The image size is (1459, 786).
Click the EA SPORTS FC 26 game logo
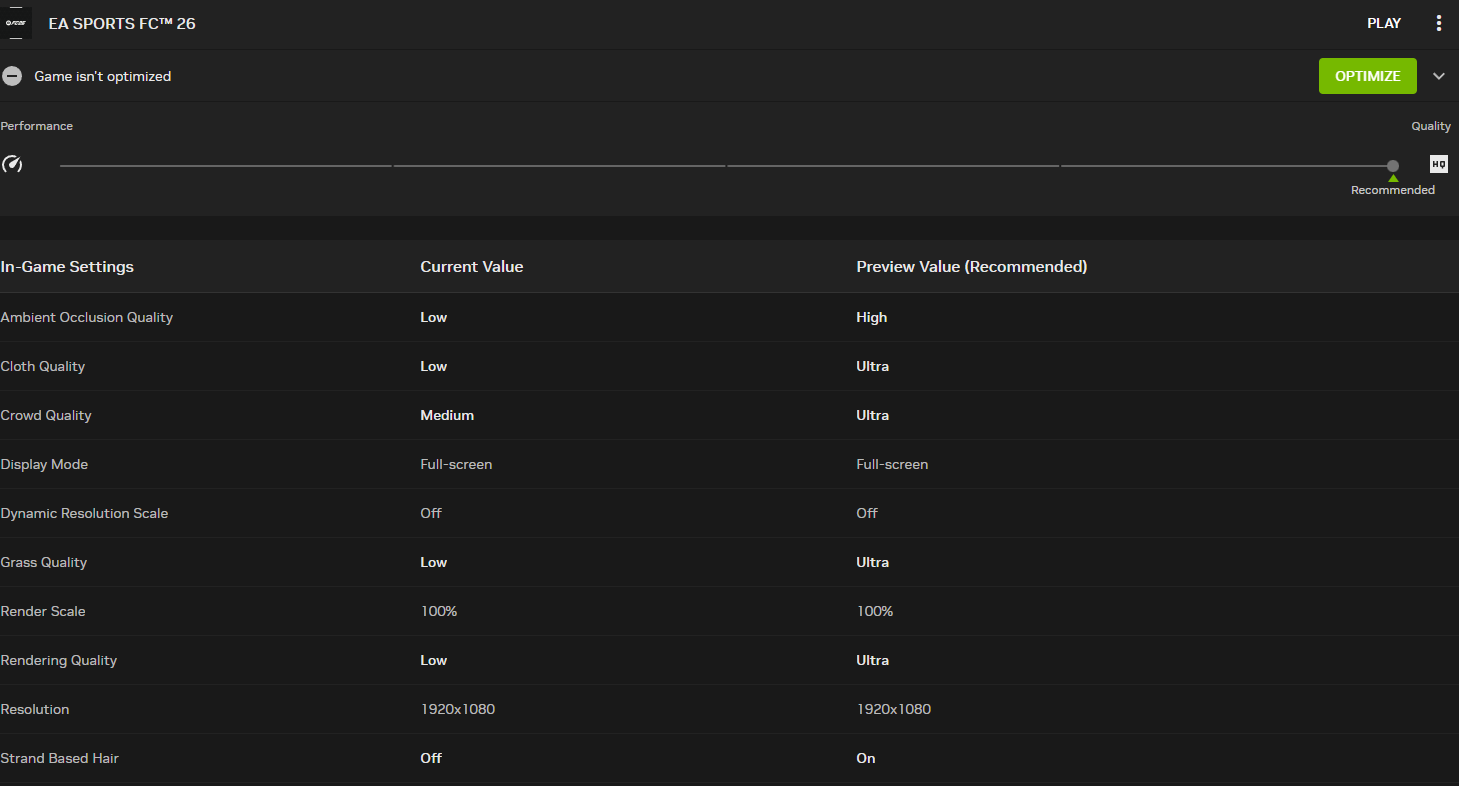pyautogui.click(x=17, y=23)
